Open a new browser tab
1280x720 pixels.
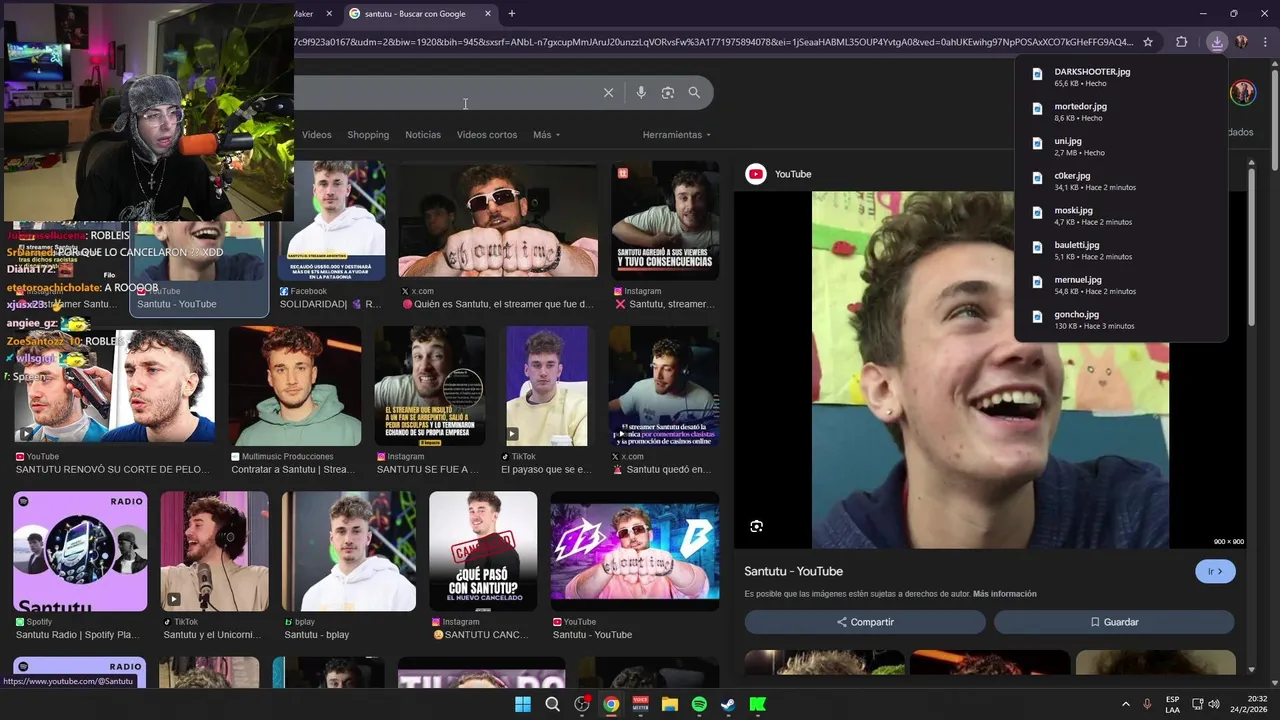512,14
